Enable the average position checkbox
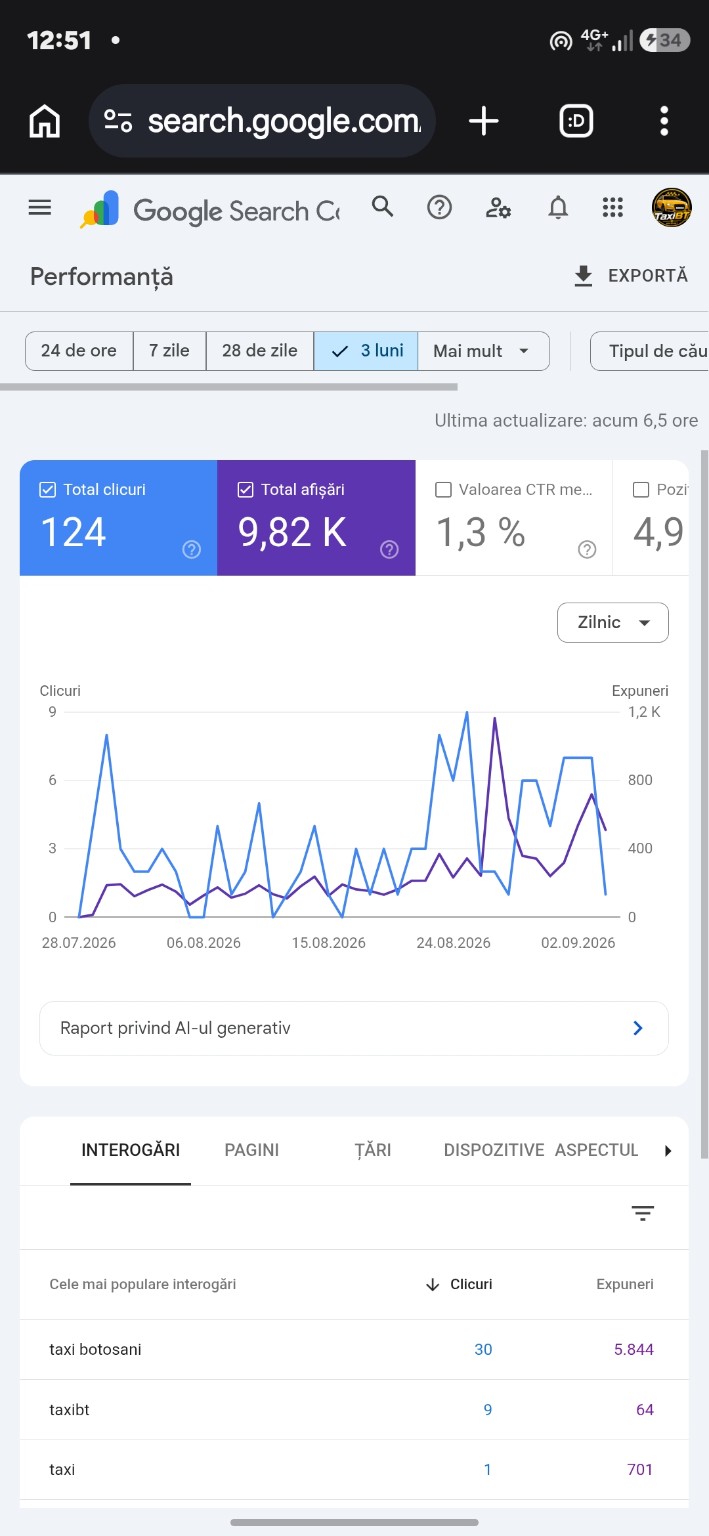The width and height of the screenshot is (709, 1536). coord(641,490)
